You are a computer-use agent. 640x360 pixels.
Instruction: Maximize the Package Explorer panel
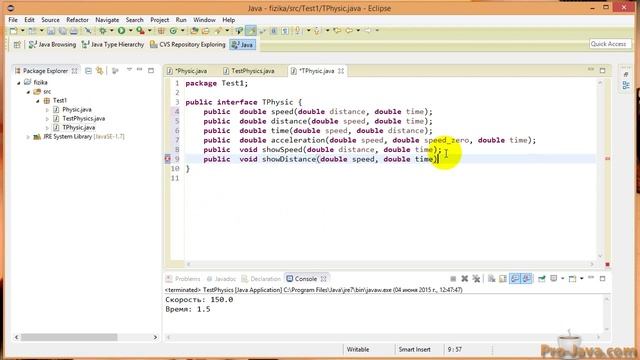point(151,70)
